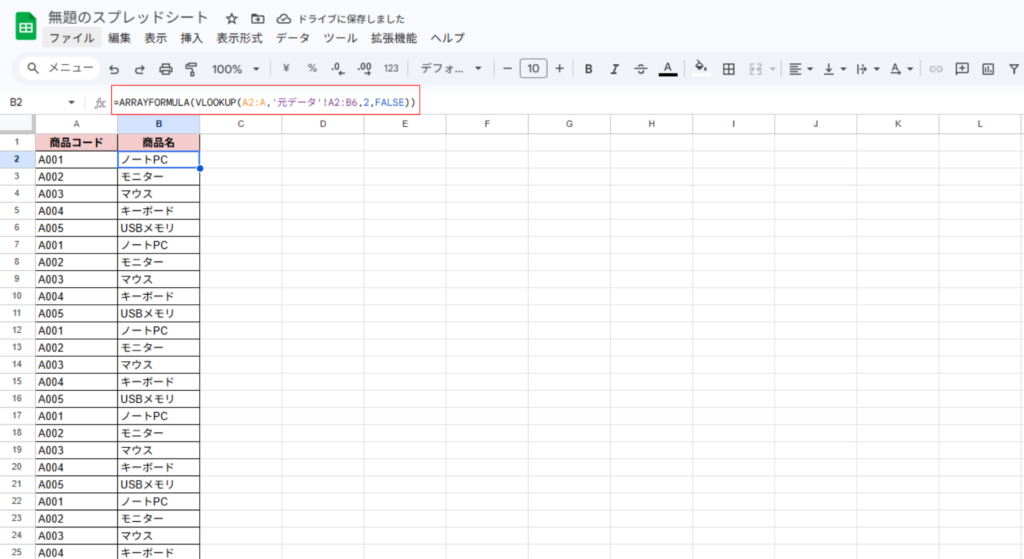Select cell B3 containing モニター

coord(159,176)
